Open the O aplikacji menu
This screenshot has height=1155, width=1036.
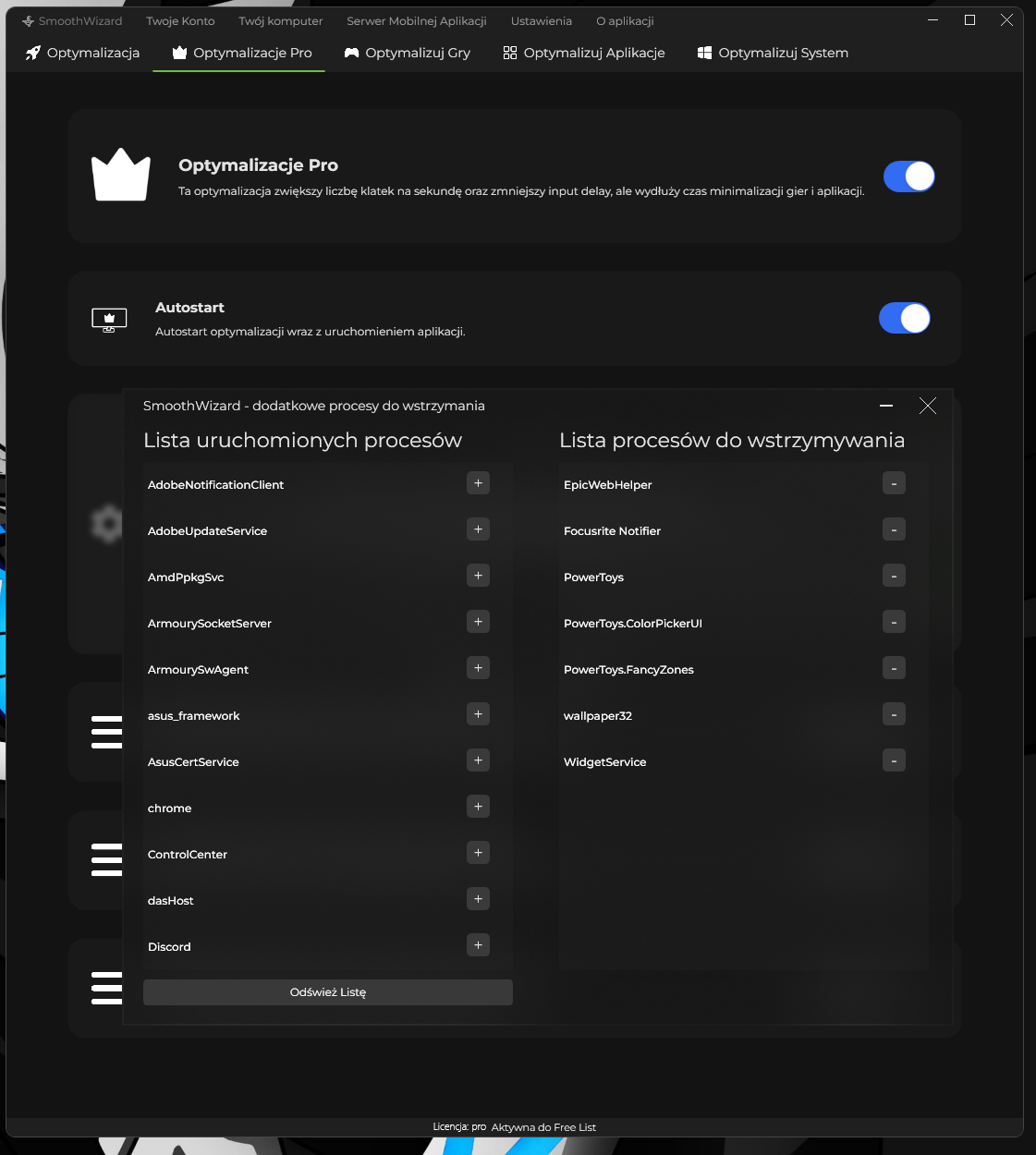click(625, 21)
